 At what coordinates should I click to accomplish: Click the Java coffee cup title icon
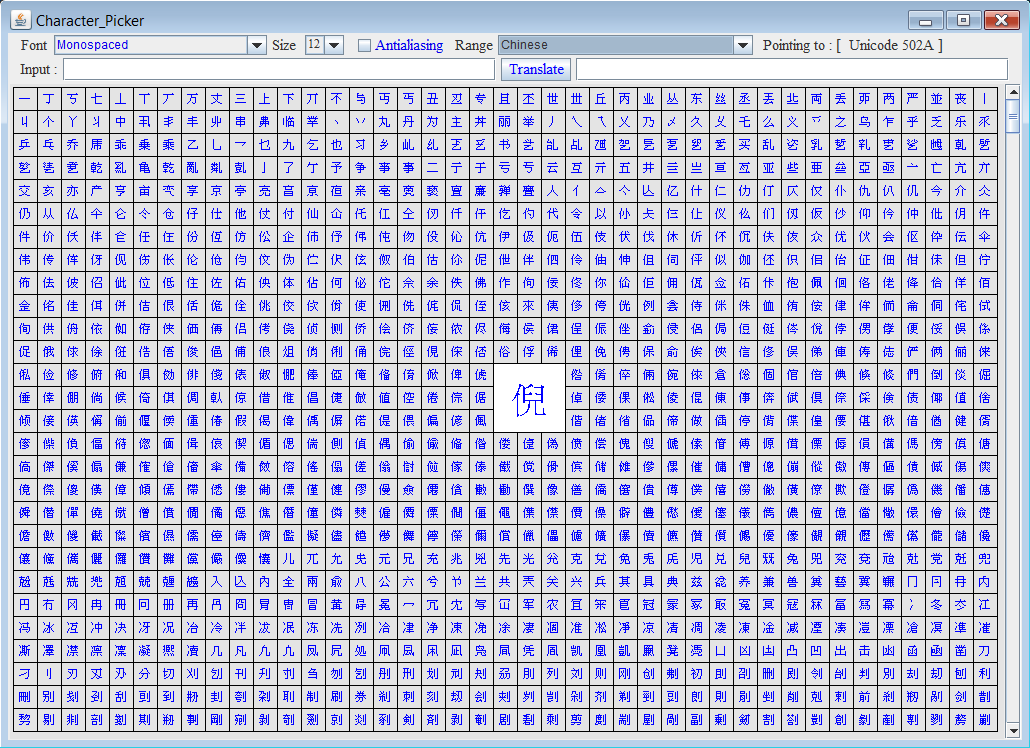pos(21,20)
